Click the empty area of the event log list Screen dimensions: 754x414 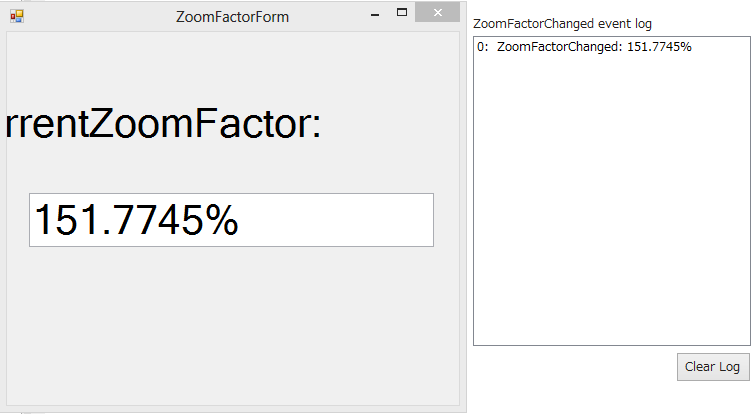(610, 200)
